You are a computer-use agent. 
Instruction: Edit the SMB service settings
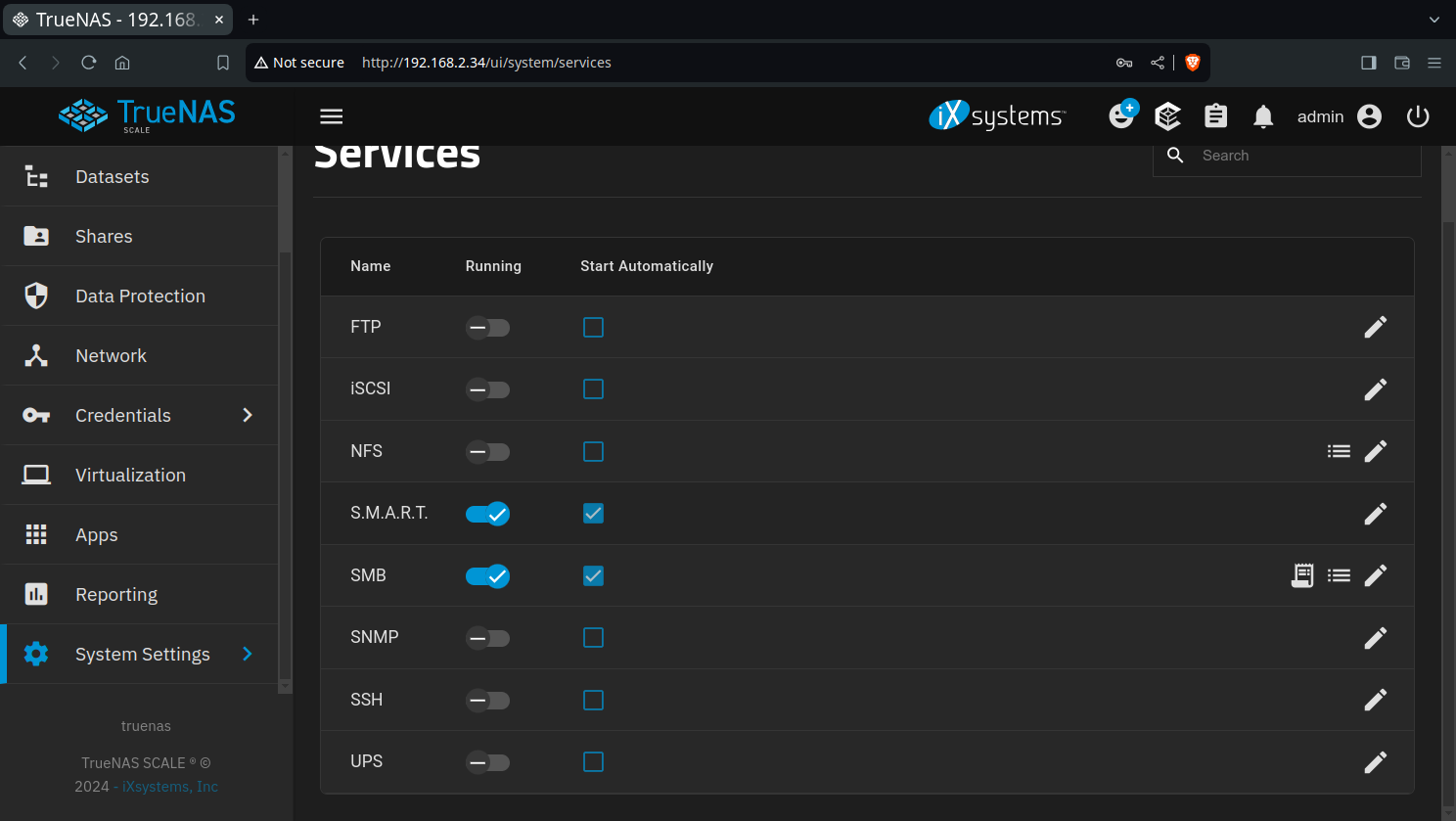[1375, 575]
